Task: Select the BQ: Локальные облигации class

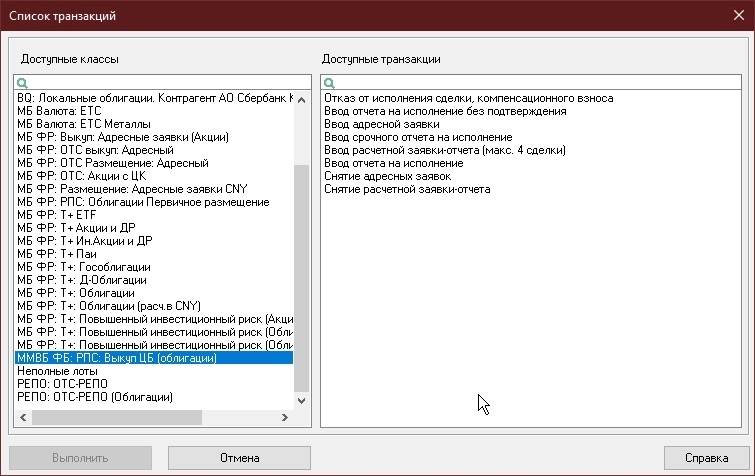Action: (x=154, y=98)
